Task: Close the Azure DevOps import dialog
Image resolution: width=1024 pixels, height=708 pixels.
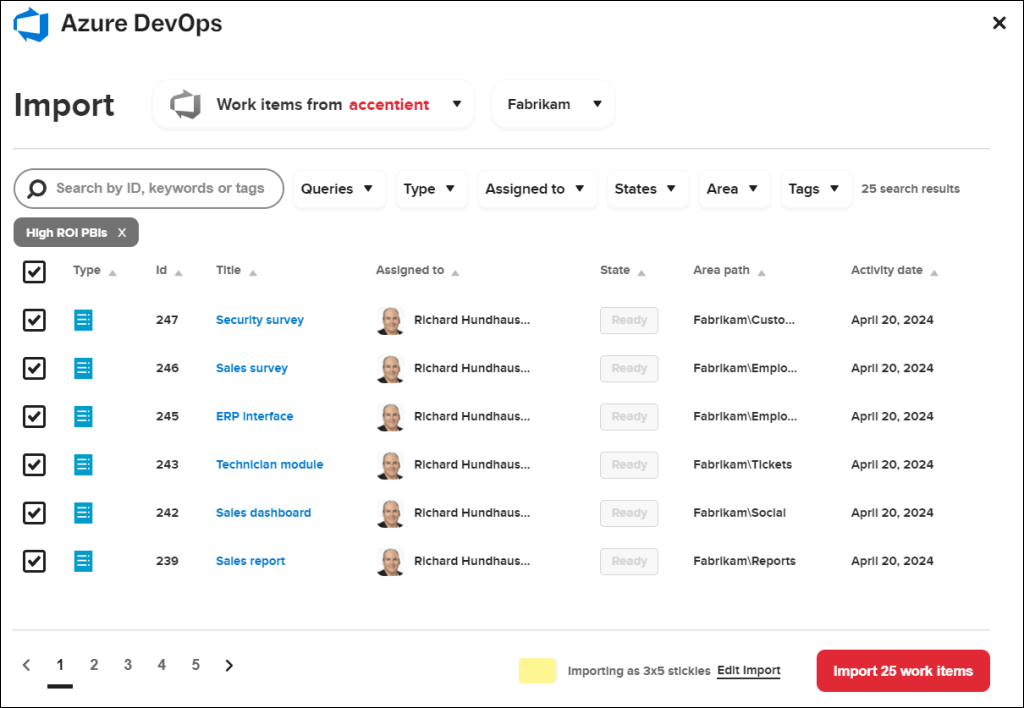Action: point(999,24)
